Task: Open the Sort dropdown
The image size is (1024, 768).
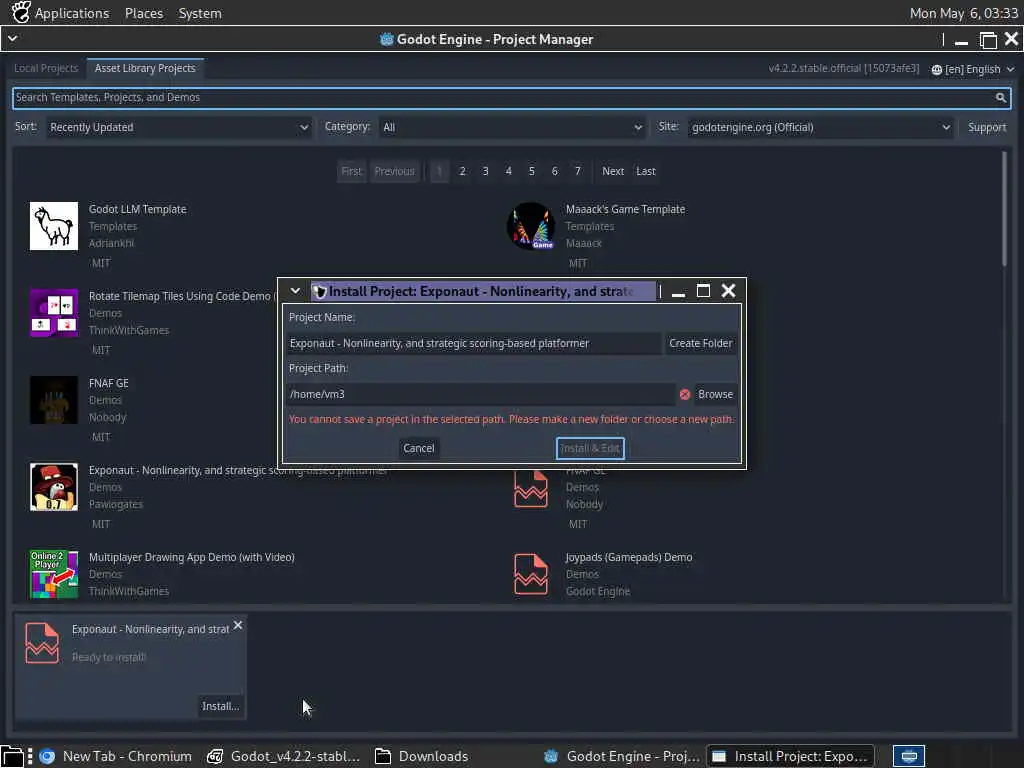Action: coord(178,127)
